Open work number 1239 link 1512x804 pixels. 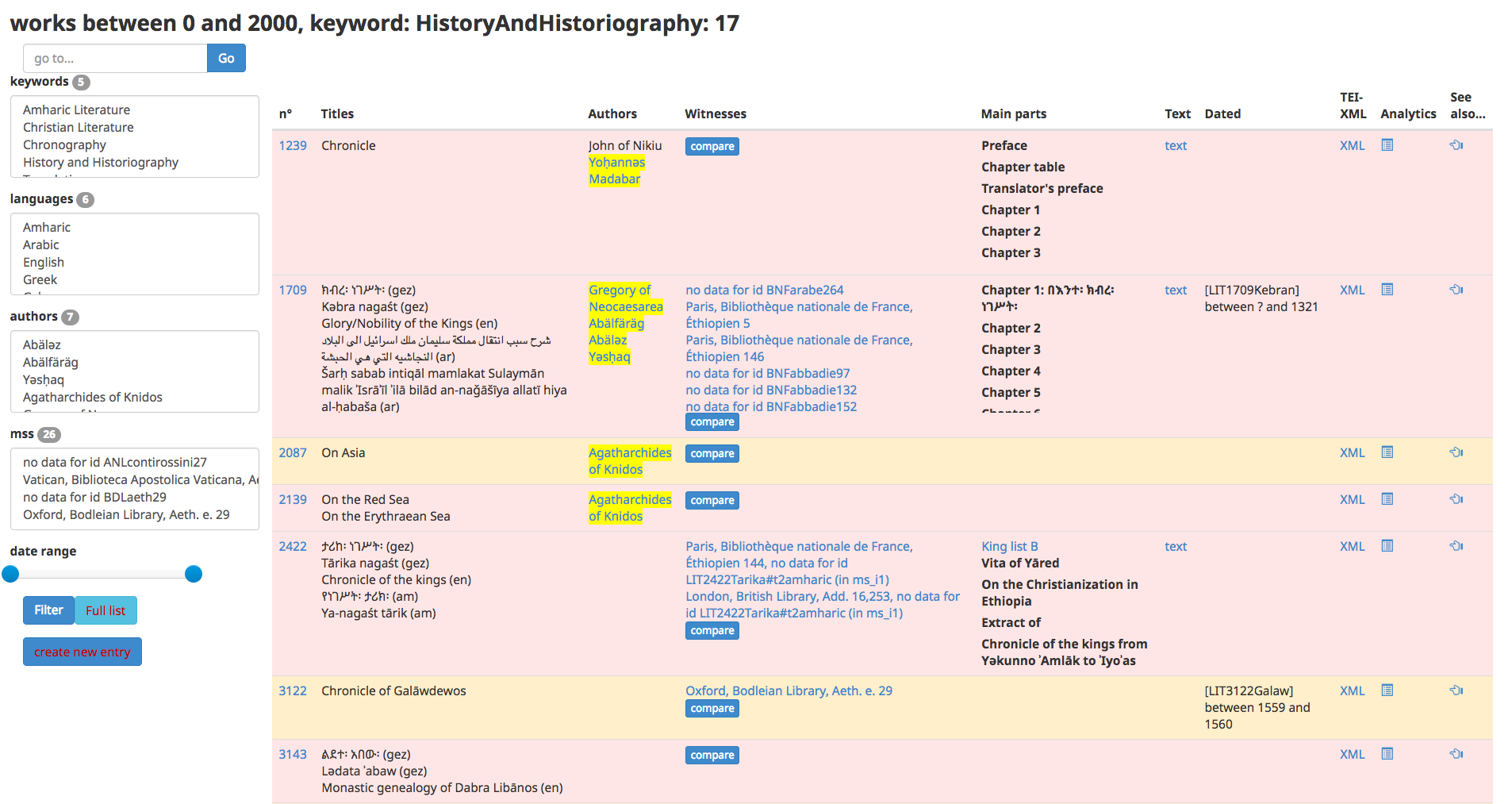(x=293, y=145)
